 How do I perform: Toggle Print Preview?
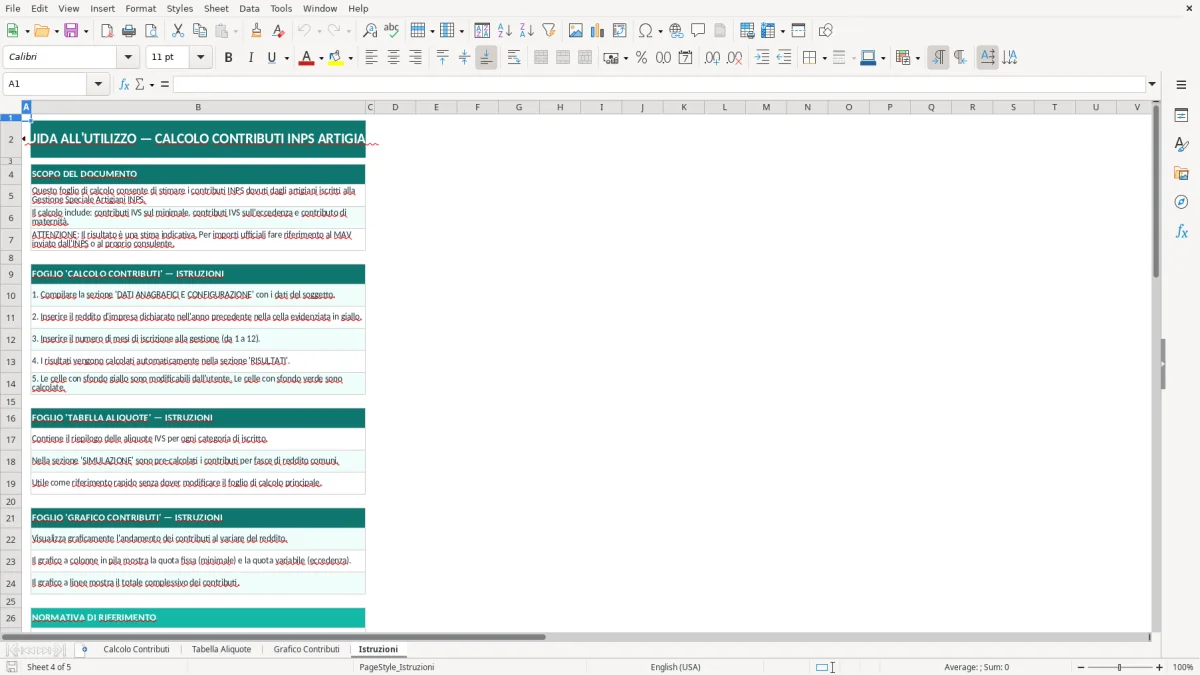[x=151, y=31]
